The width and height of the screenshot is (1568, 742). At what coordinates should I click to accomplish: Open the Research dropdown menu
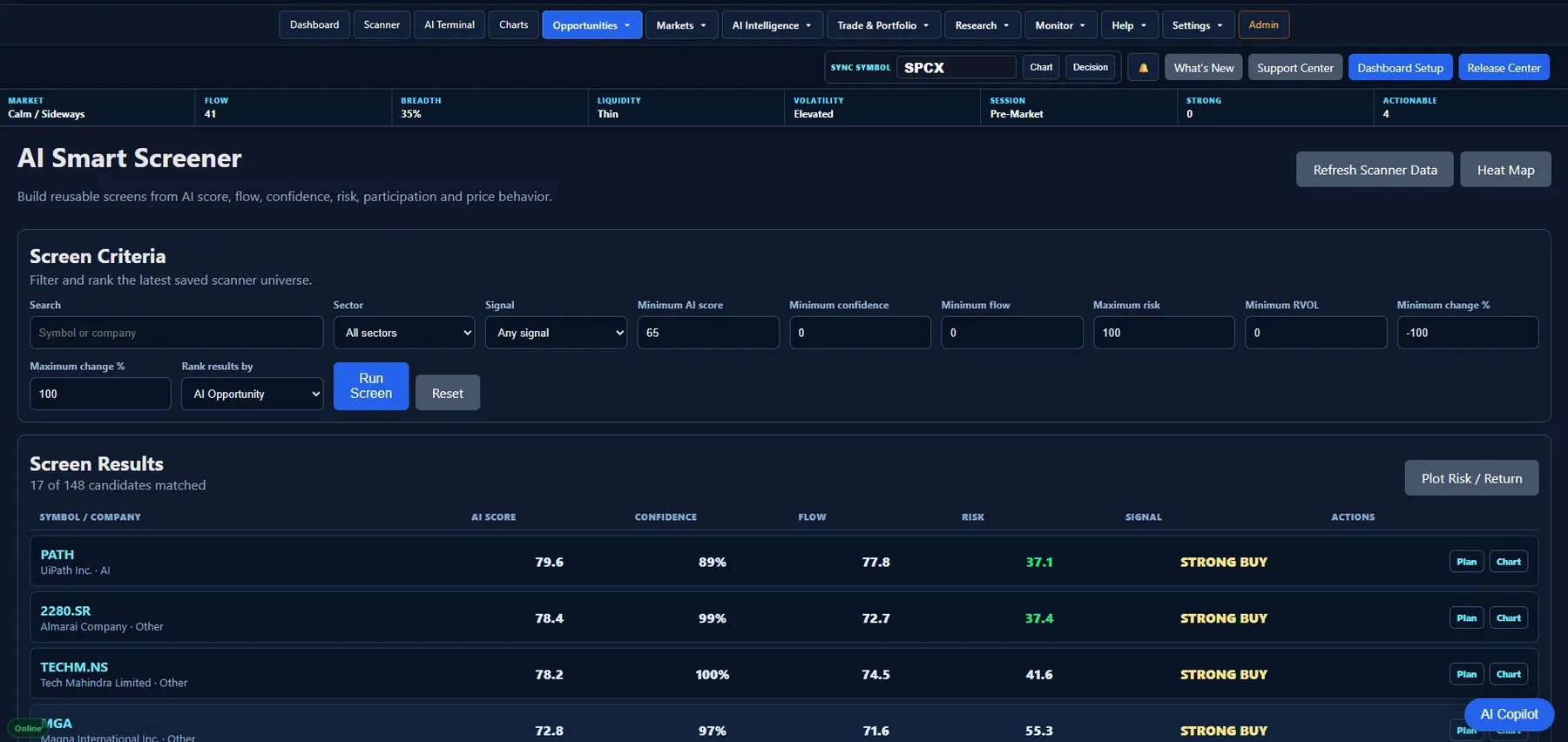click(x=983, y=24)
